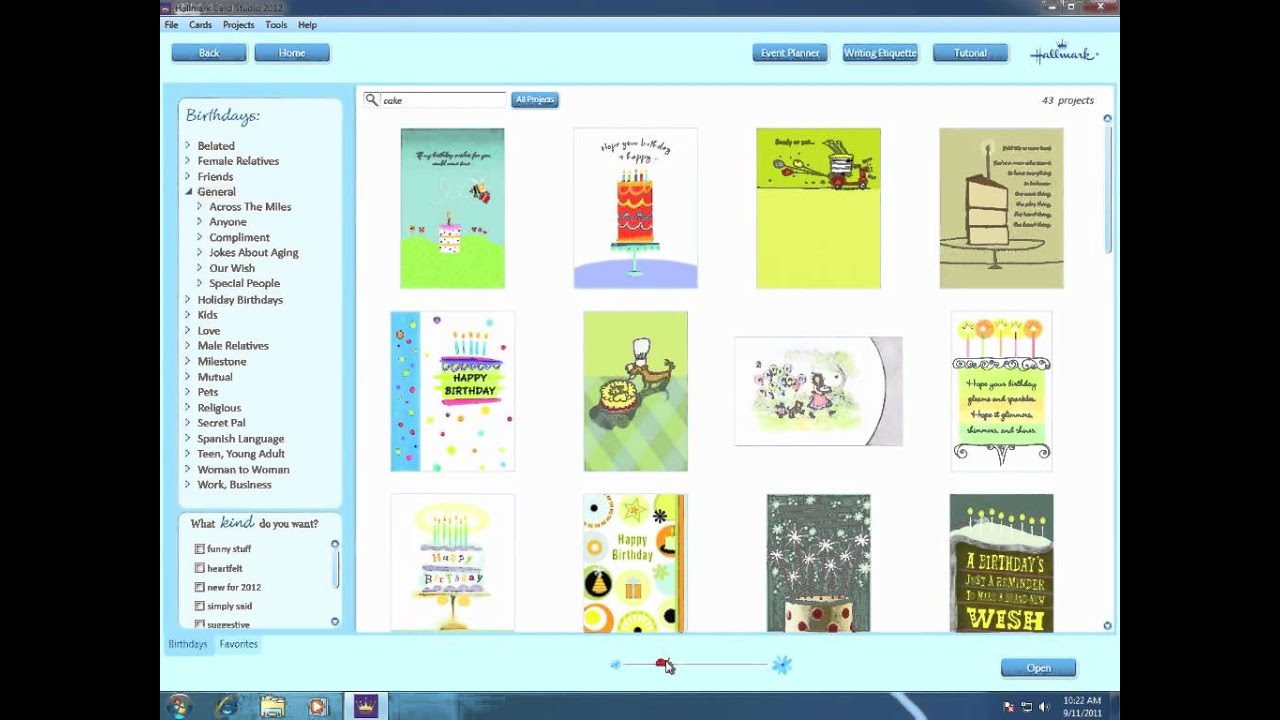
Task: Select the A Birthday's Wish card
Action: click(x=1001, y=563)
